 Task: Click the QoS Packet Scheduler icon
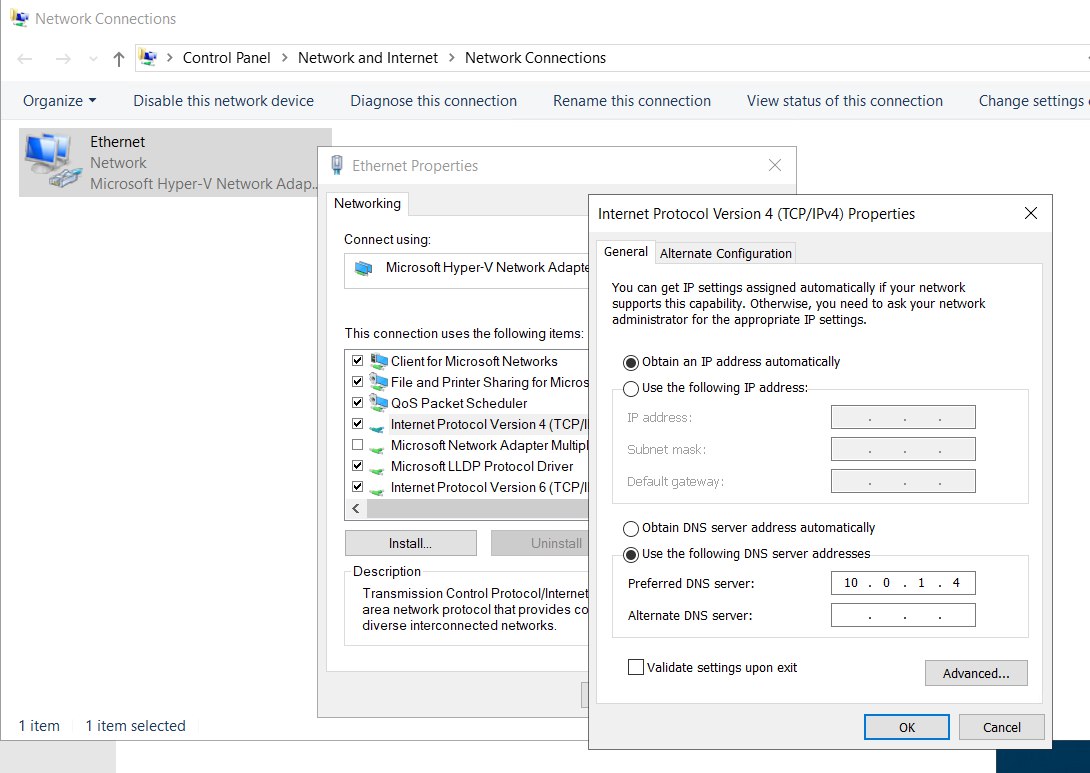[380, 403]
